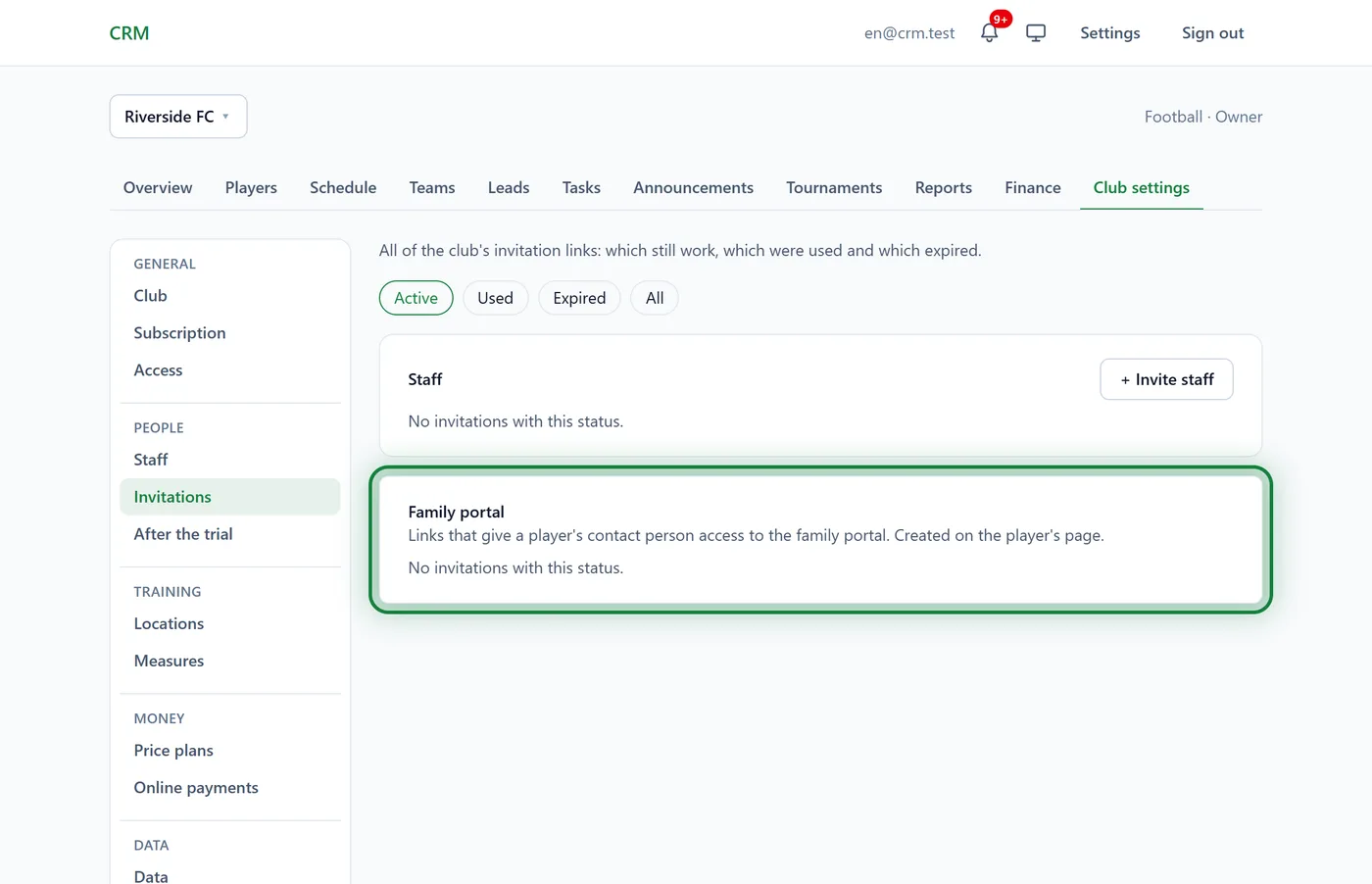Sign out of the account
The image size is (1372, 884).
(x=1213, y=33)
